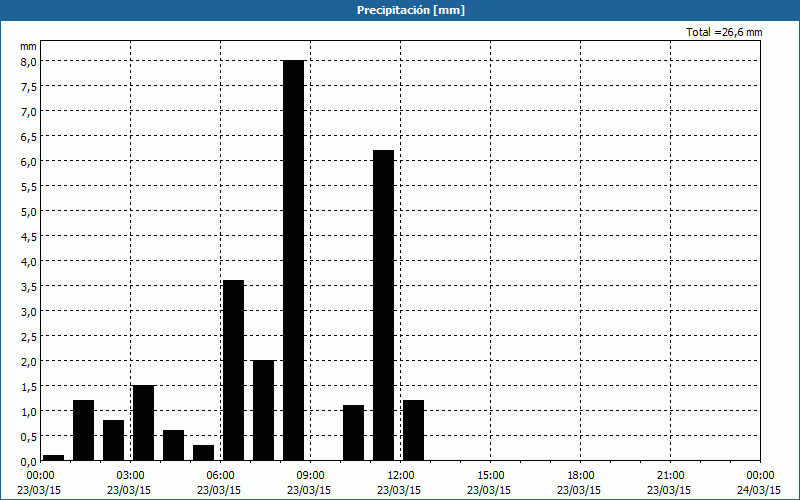The height and width of the screenshot is (500, 800).
Task: Click the 5,5 y-axis value
Action: [28, 186]
